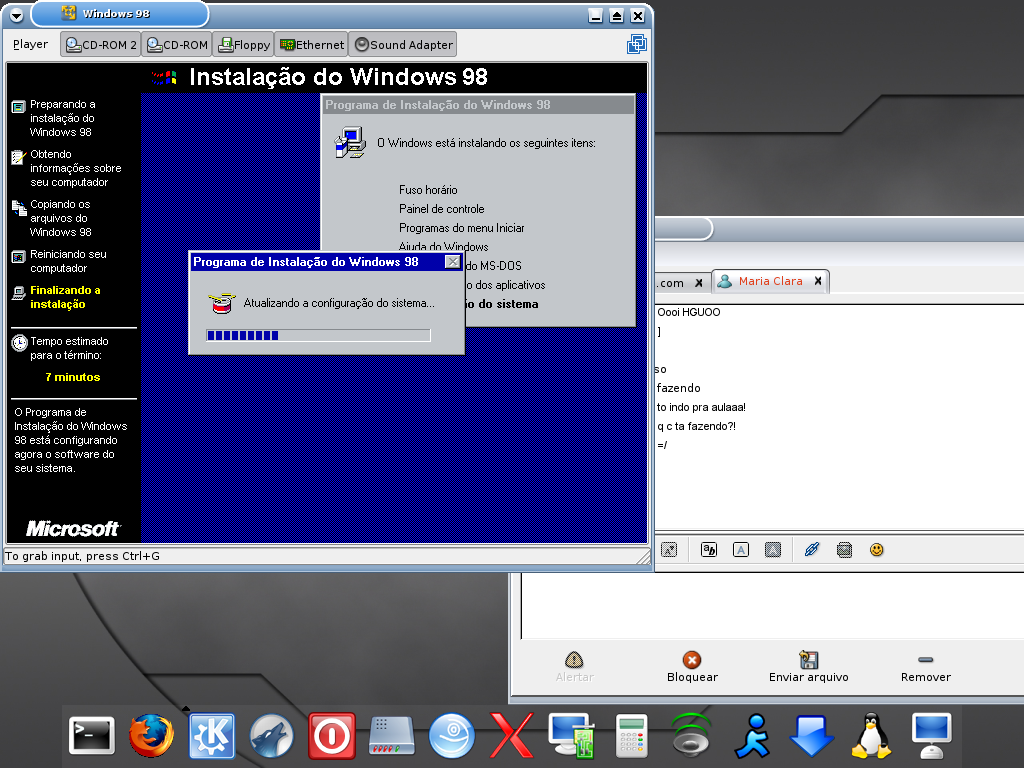Viewport: 1024px width, 768px height.
Task: Click the Remover button
Action: (926, 667)
